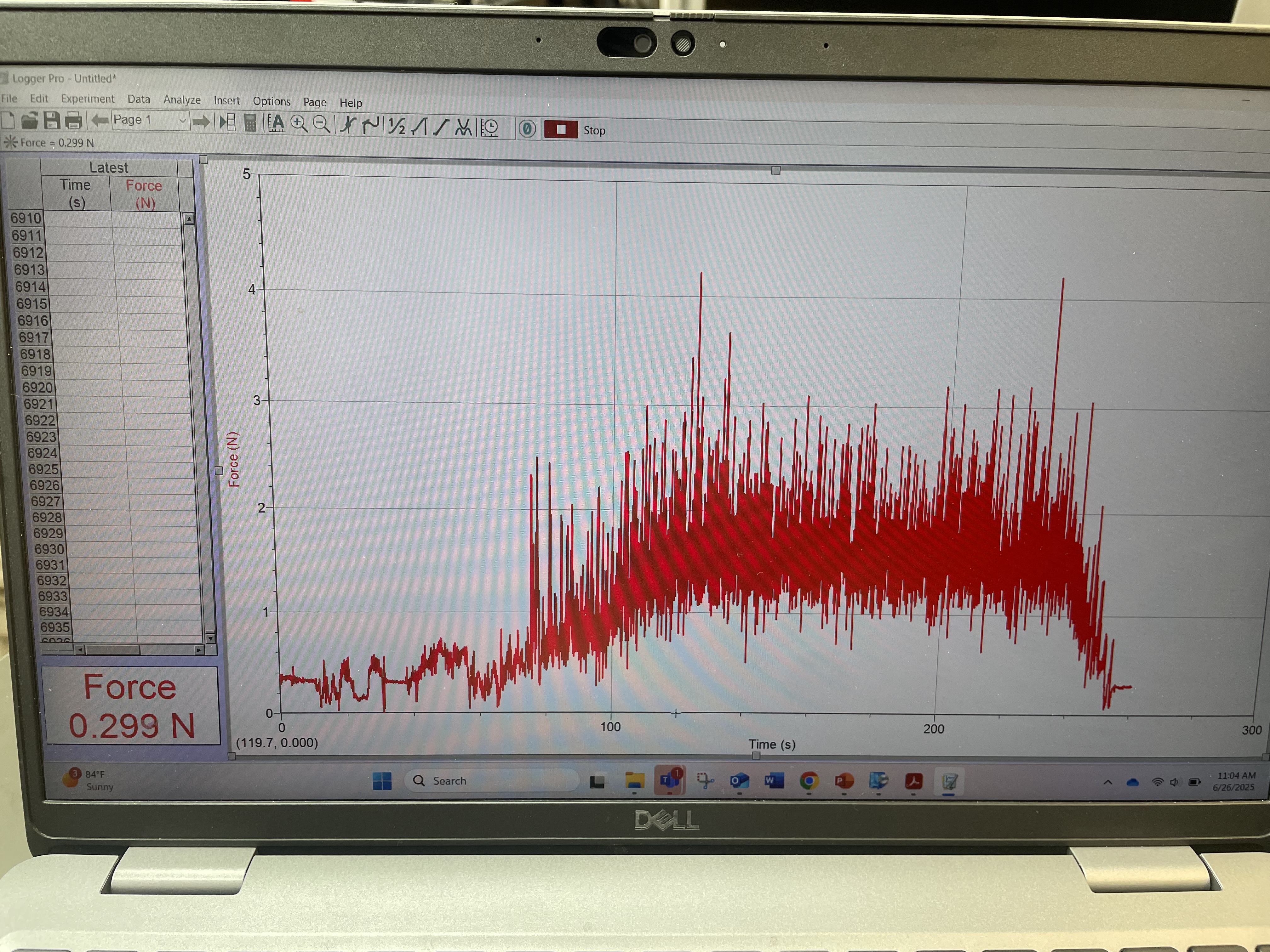Toggle the Data Browser table view
Viewport: 1270px width, 952px height.
[x=227, y=122]
